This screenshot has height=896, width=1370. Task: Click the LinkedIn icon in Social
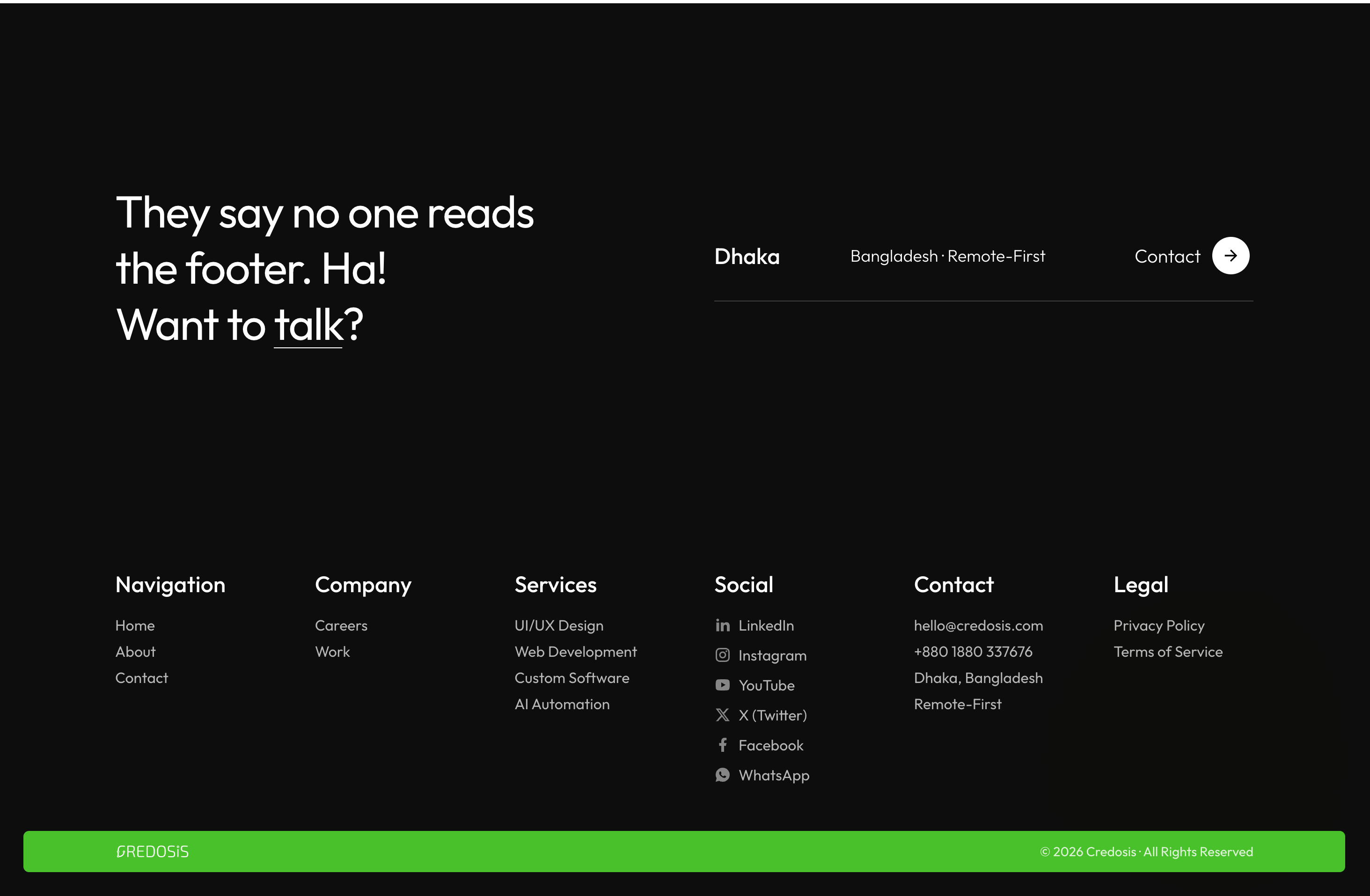pos(722,625)
